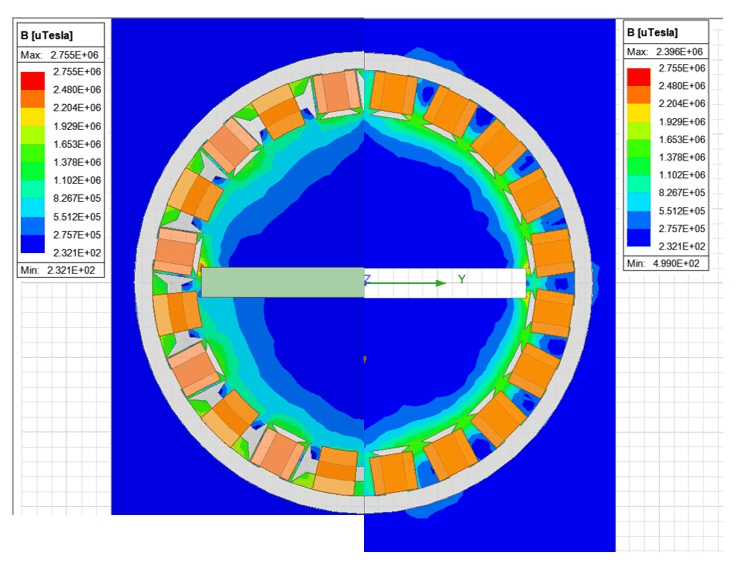Click the 8.267E+05 value in right legend
The image size is (754, 571).
coord(681,192)
